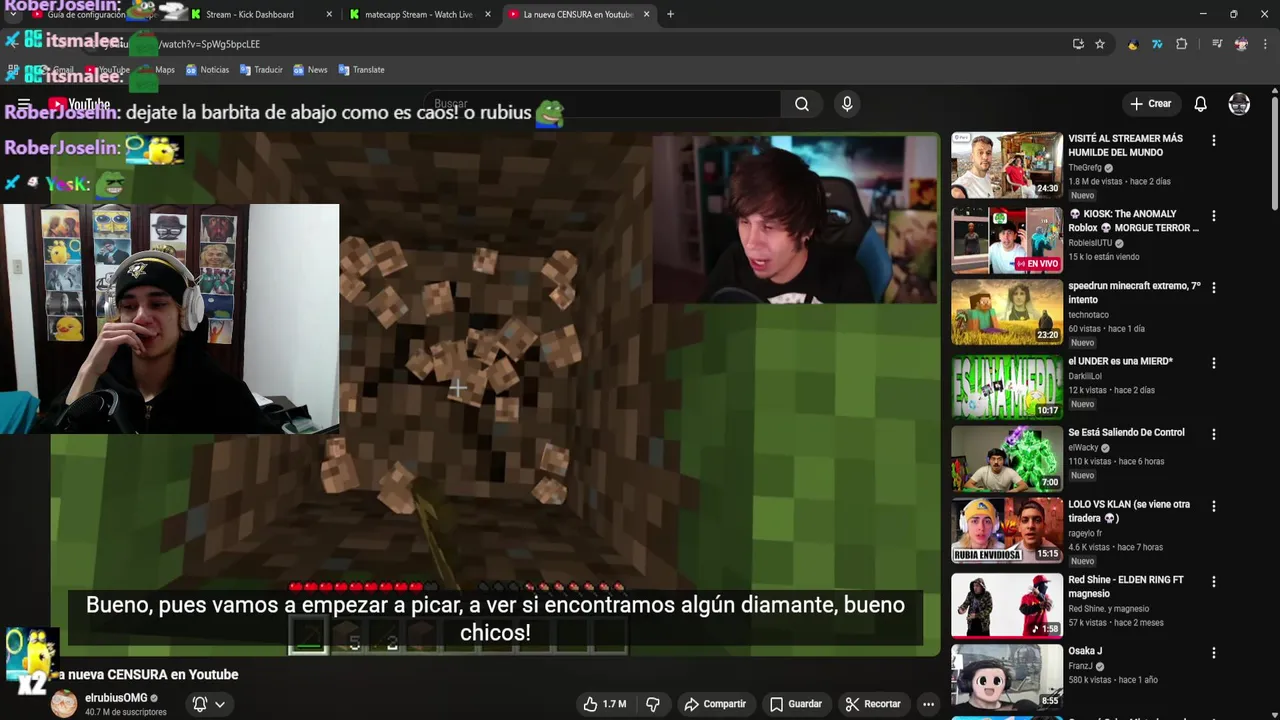Open options for speedrun minecraft extremo video
1280x720 pixels.
[x=1214, y=288]
